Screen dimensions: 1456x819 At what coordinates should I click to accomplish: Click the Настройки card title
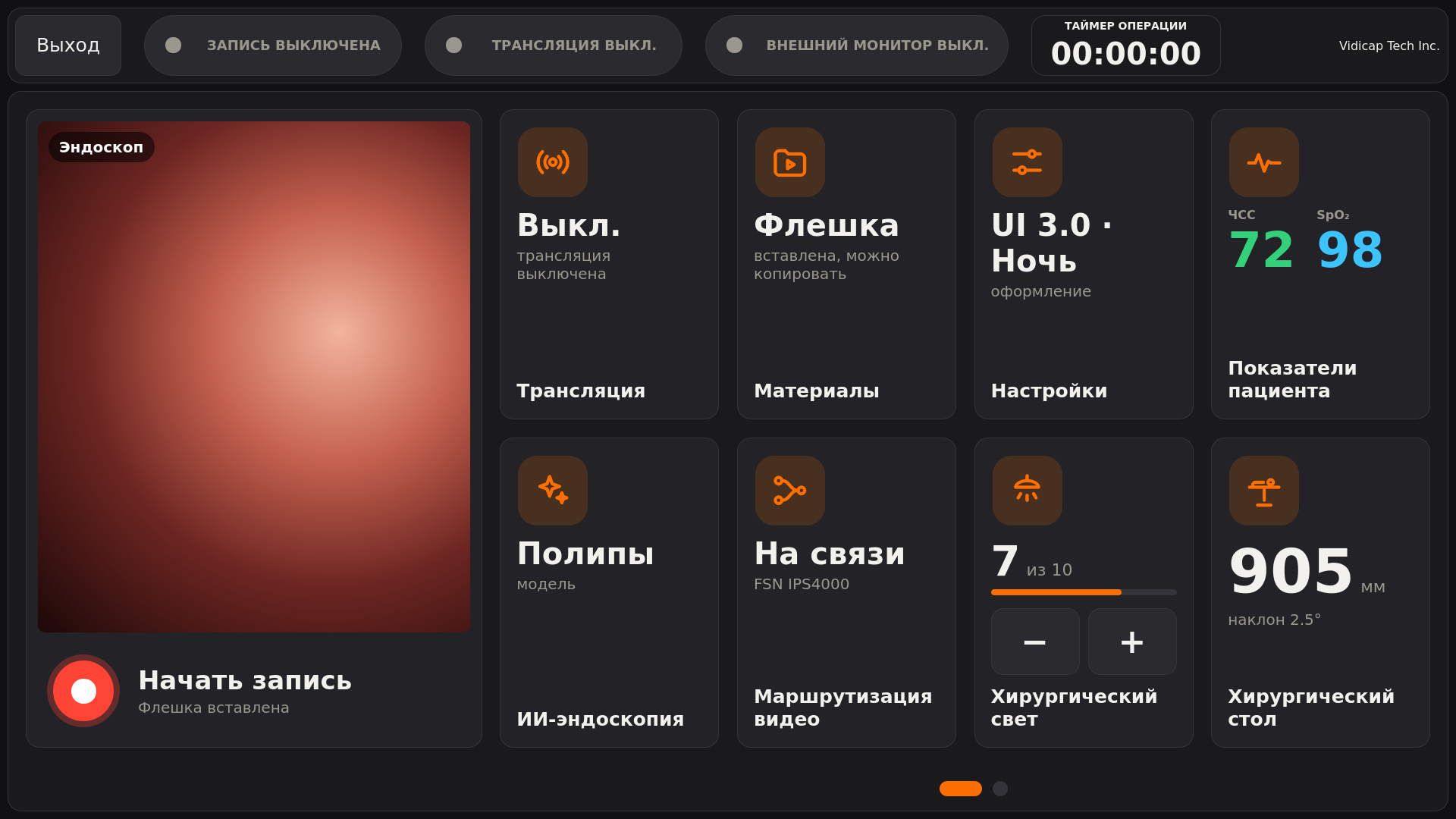[x=1049, y=391]
